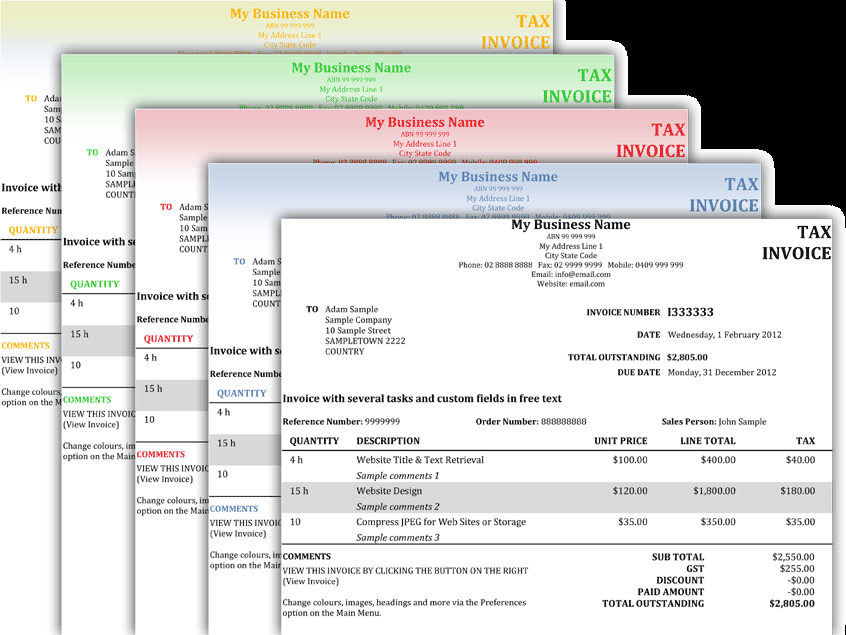Select the invoice number value 'I333333'
This screenshot has width=846, height=635.
(x=690, y=312)
